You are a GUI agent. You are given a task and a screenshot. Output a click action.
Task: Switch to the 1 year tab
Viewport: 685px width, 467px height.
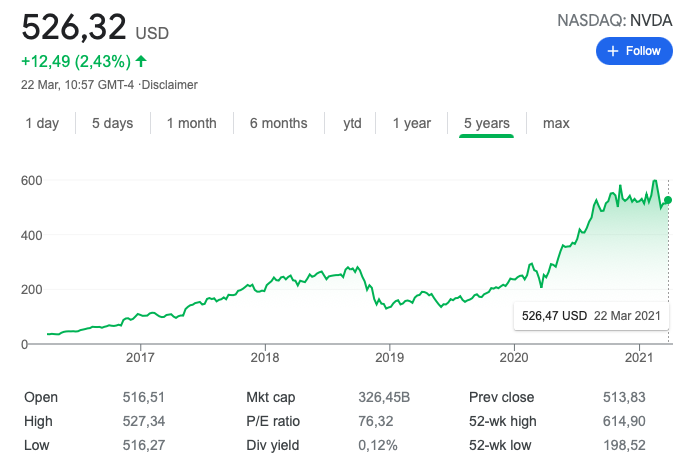click(x=411, y=123)
